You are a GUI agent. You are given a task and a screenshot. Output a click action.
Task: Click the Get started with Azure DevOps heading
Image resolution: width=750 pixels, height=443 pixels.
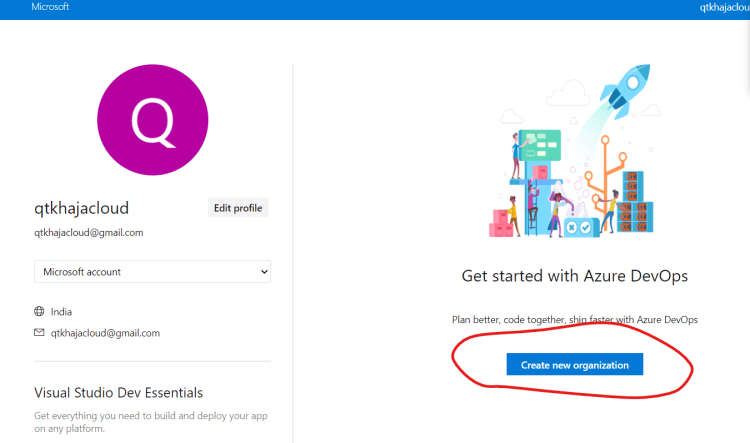[x=574, y=276]
